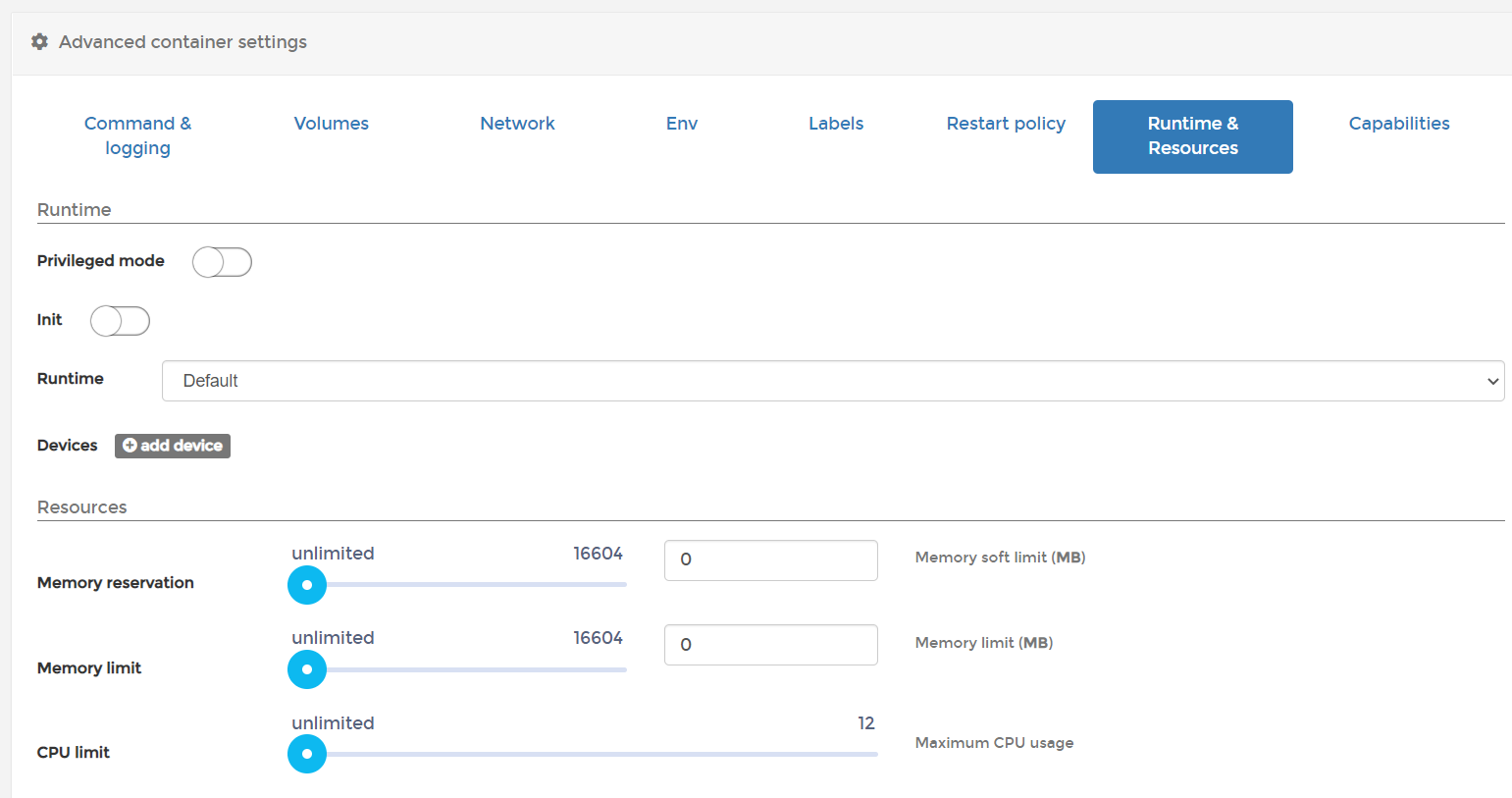1512x798 pixels.
Task: Turn on the Init toggle
Action: 120,321
